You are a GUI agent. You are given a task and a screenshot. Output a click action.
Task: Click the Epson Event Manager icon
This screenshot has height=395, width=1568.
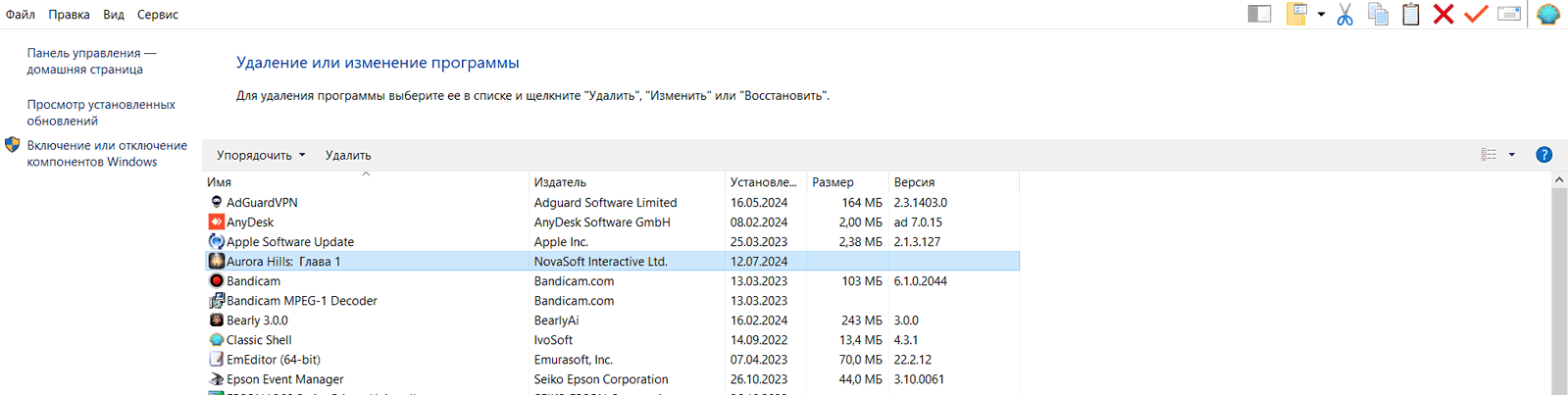(x=217, y=378)
